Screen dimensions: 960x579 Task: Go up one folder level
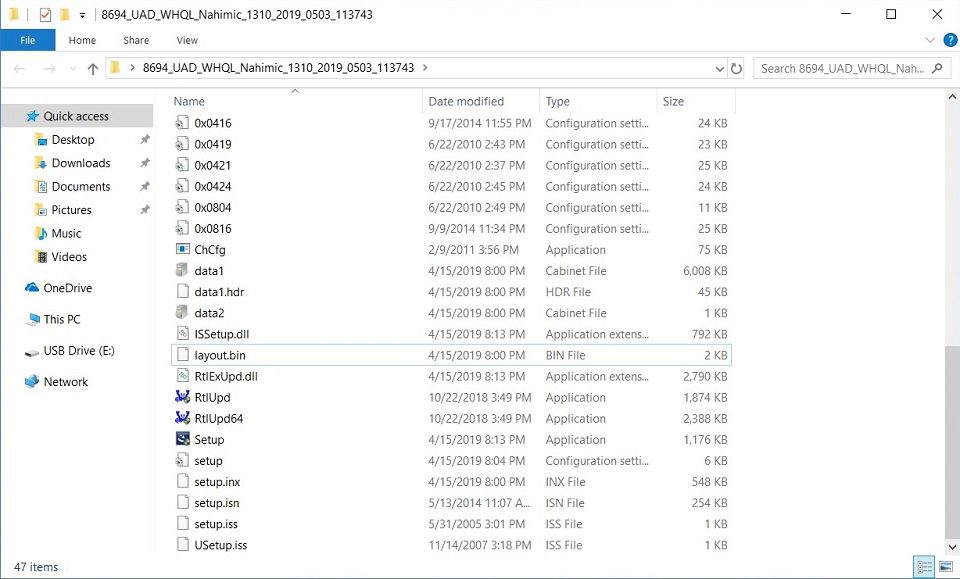[x=92, y=69]
